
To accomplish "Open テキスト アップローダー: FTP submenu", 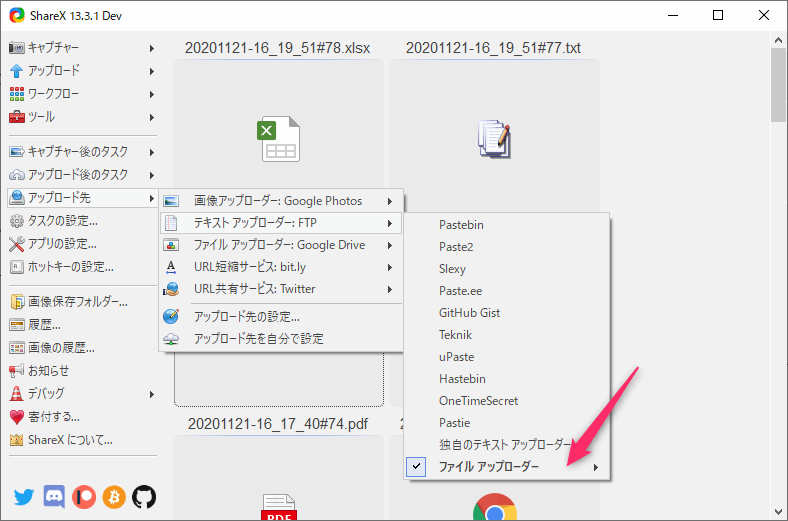I will 281,223.
